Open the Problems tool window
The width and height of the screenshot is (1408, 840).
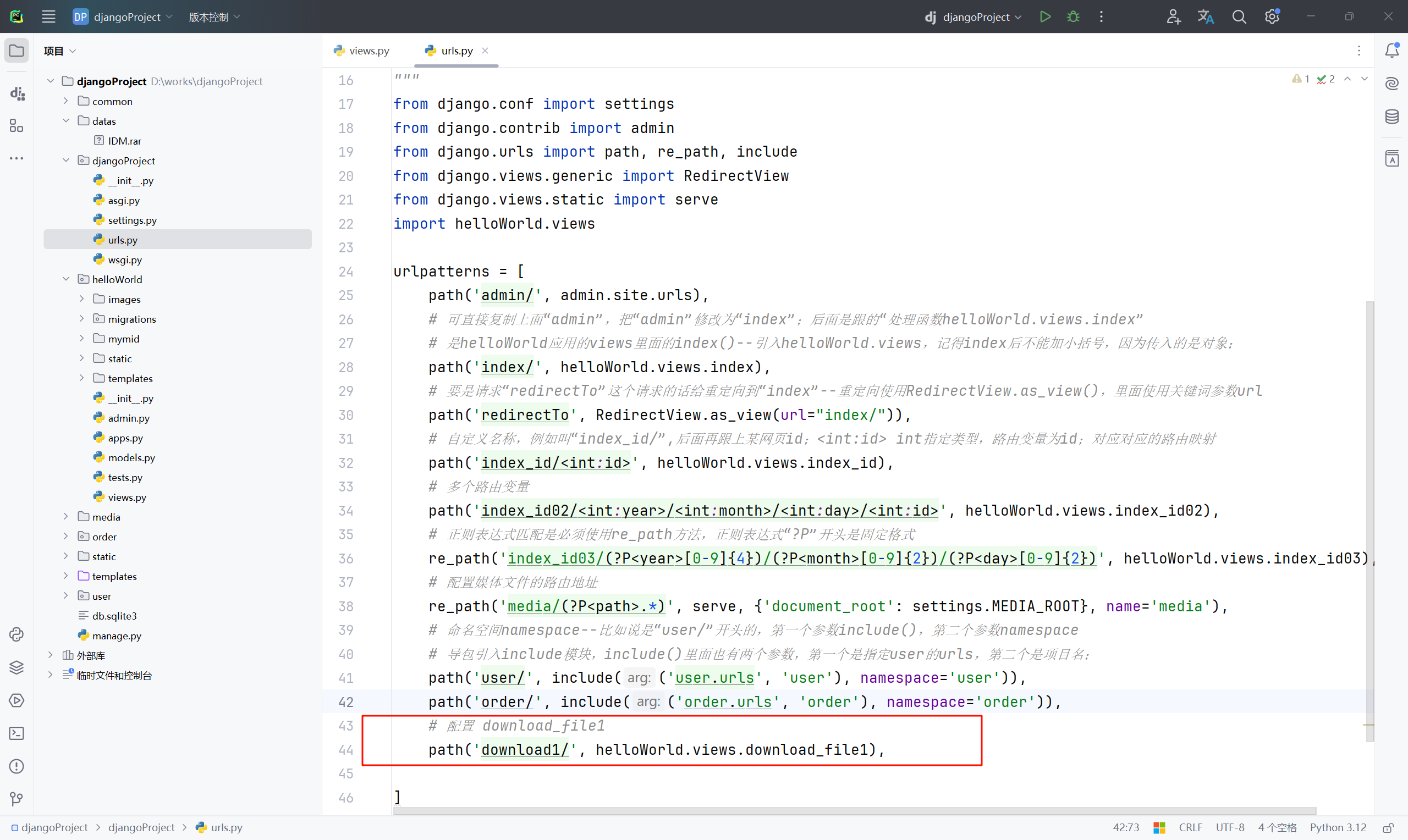(x=16, y=766)
